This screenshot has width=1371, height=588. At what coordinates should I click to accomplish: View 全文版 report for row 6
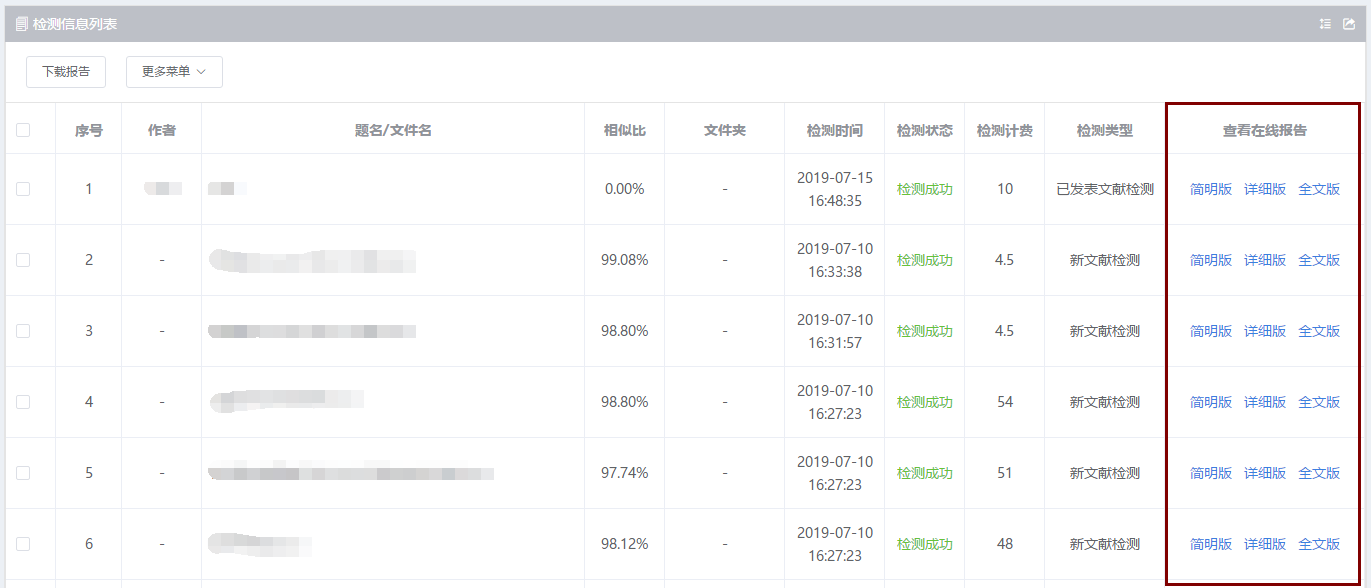coord(1319,544)
